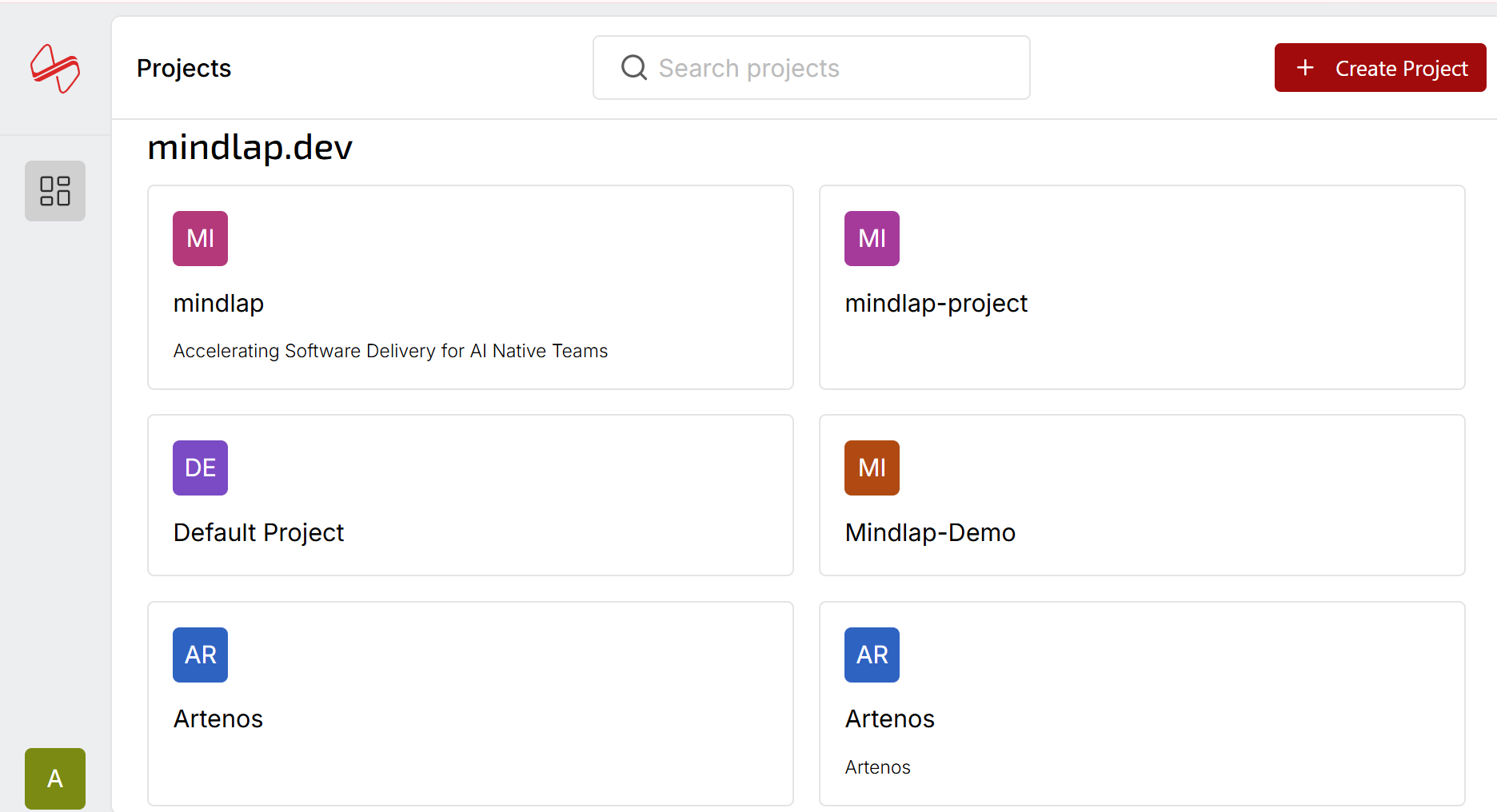Open the Mindlap-Demo title
This screenshot has height=812, width=1497.
pyautogui.click(x=930, y=533)
